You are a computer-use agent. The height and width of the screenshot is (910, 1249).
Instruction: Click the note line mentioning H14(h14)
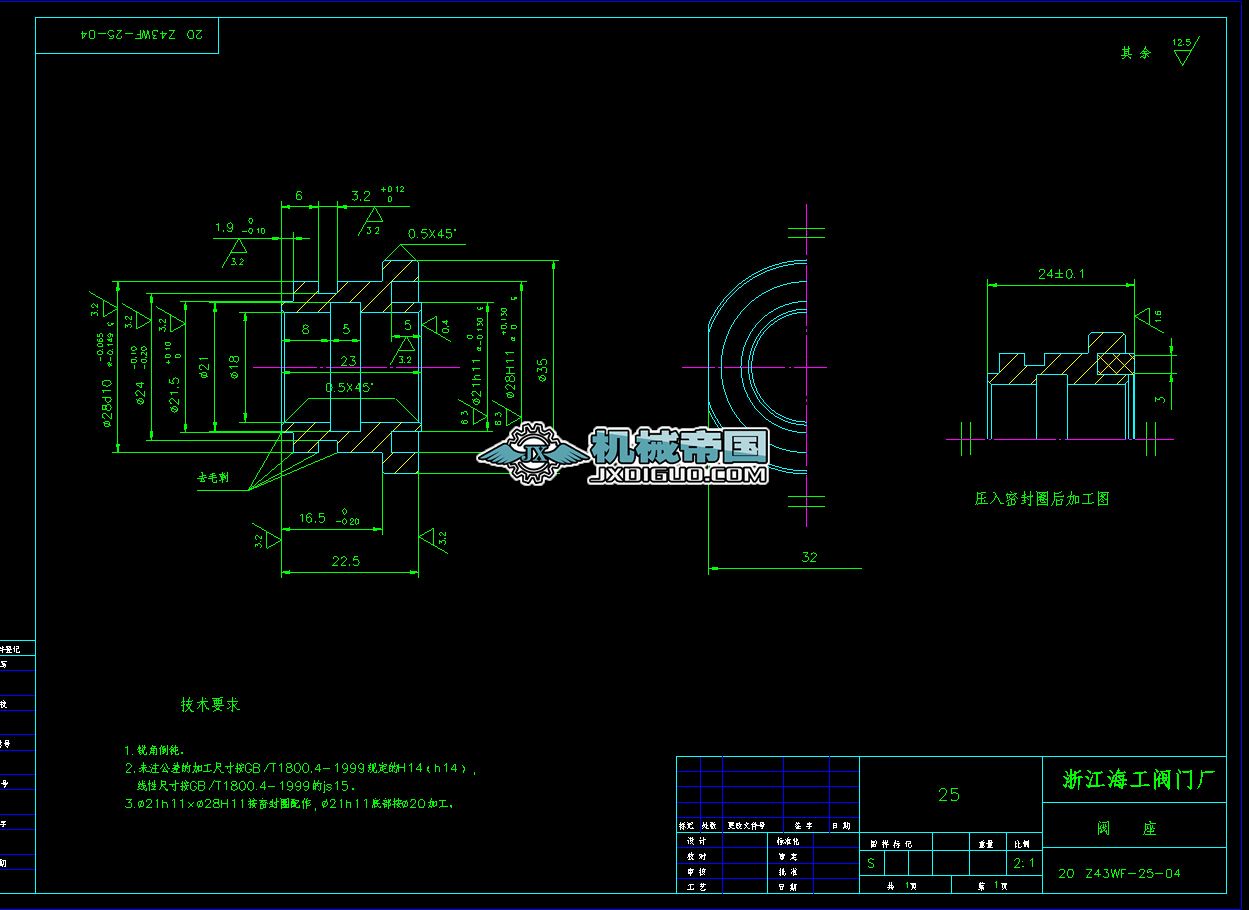301,769
